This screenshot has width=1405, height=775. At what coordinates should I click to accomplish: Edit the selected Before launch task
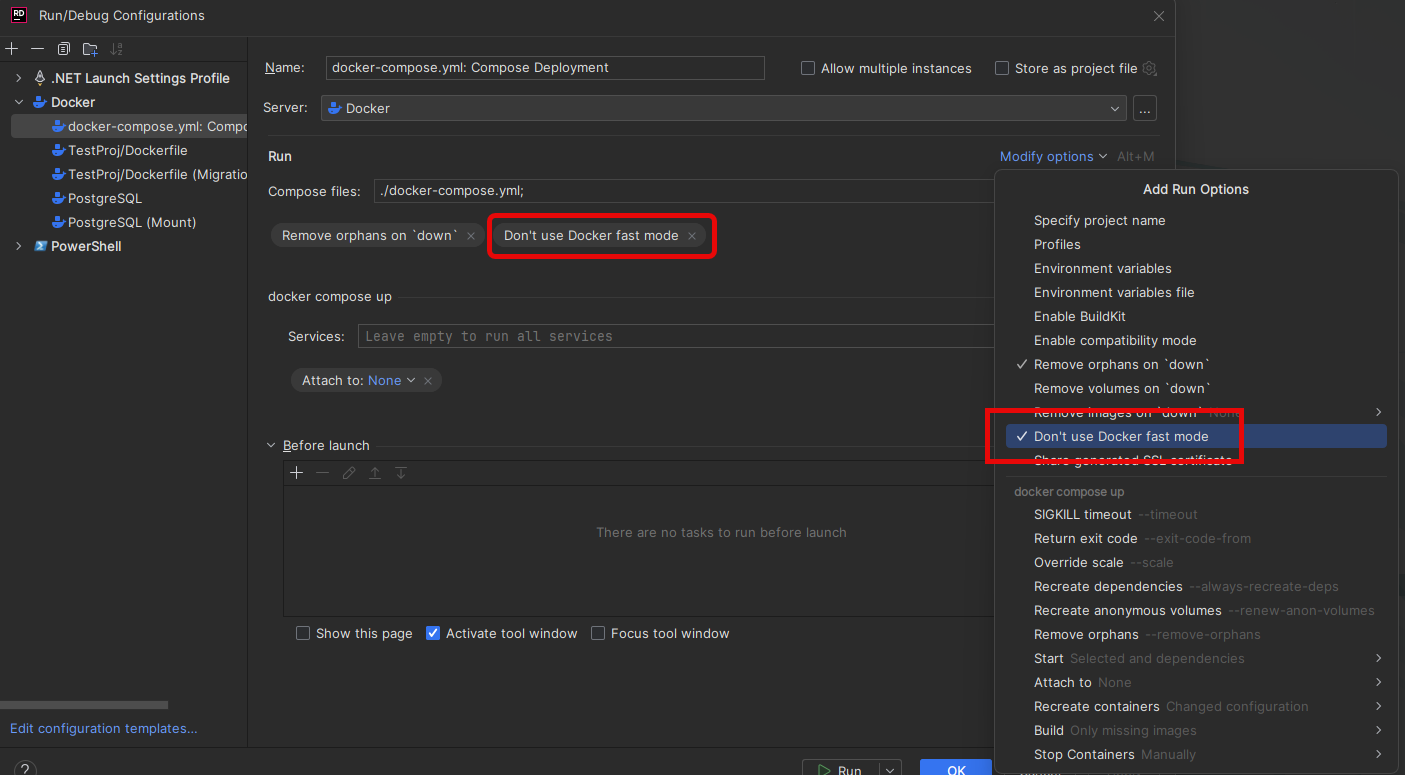(348, 473)
